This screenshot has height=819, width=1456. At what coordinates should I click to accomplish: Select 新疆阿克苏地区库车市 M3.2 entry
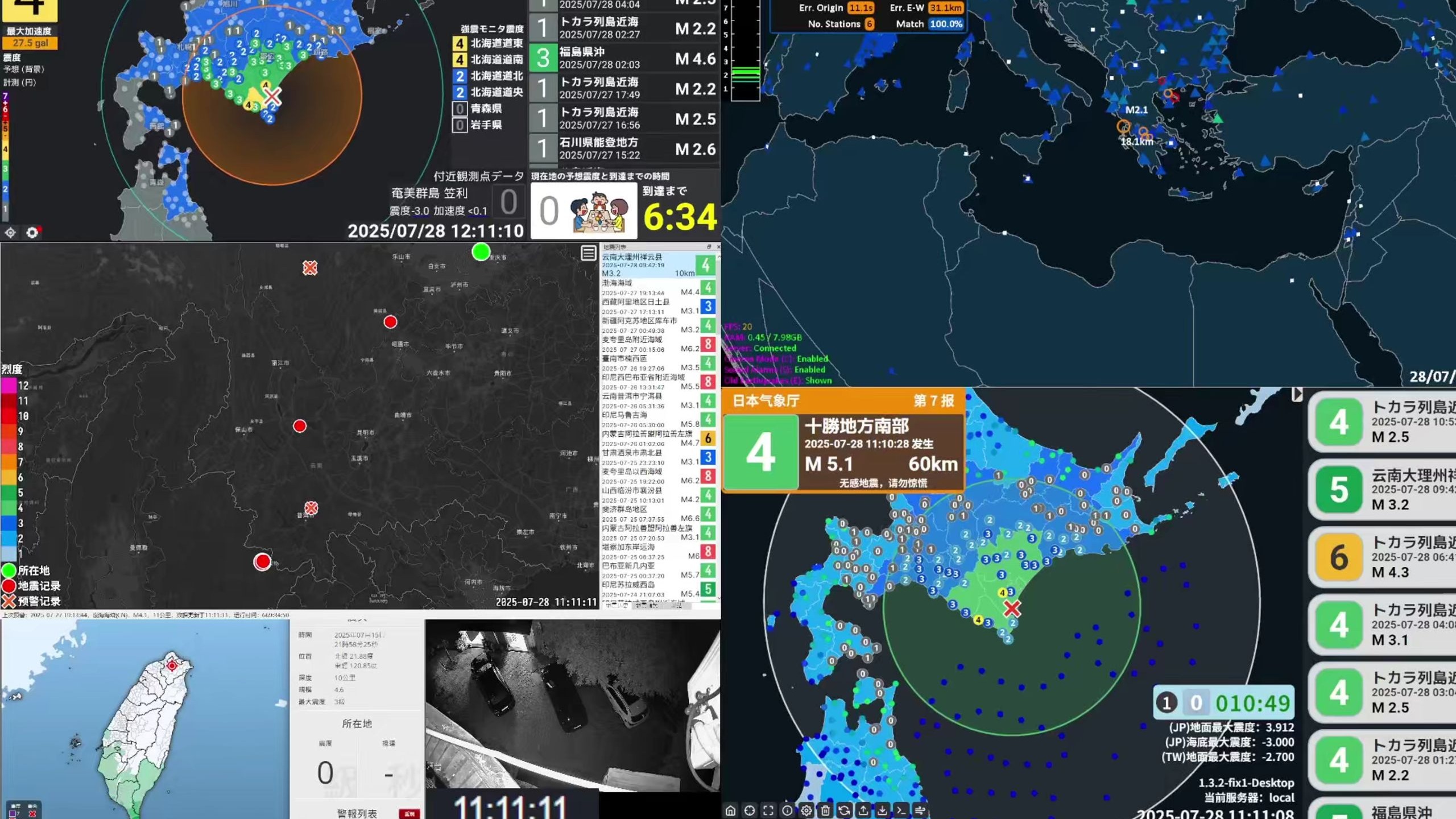click(x=658, y=325)
